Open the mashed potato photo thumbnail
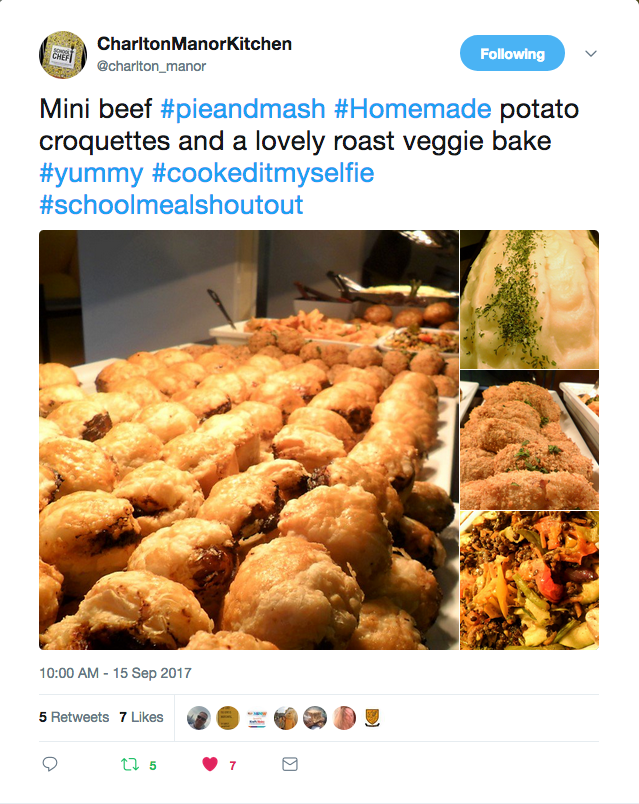Image resolution: width=639 pixels, height=804 pixels. tap(529, 299)
